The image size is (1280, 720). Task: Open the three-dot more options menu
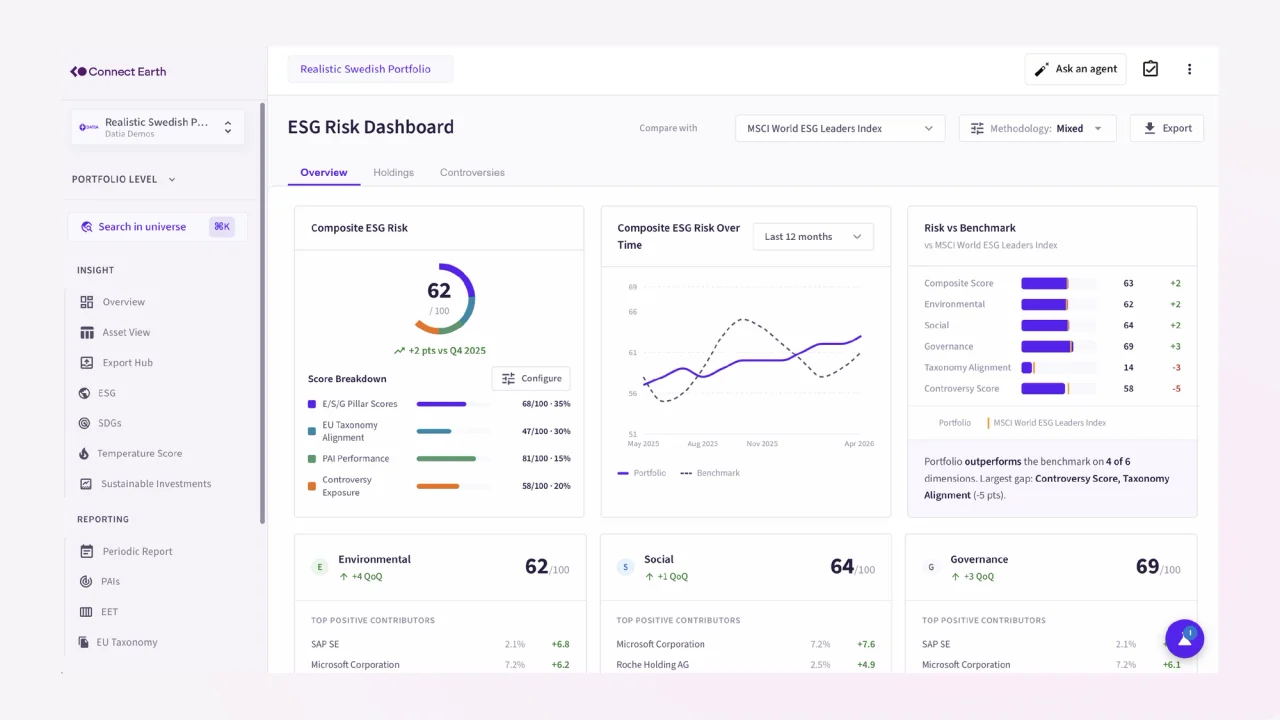(1189, 69)
